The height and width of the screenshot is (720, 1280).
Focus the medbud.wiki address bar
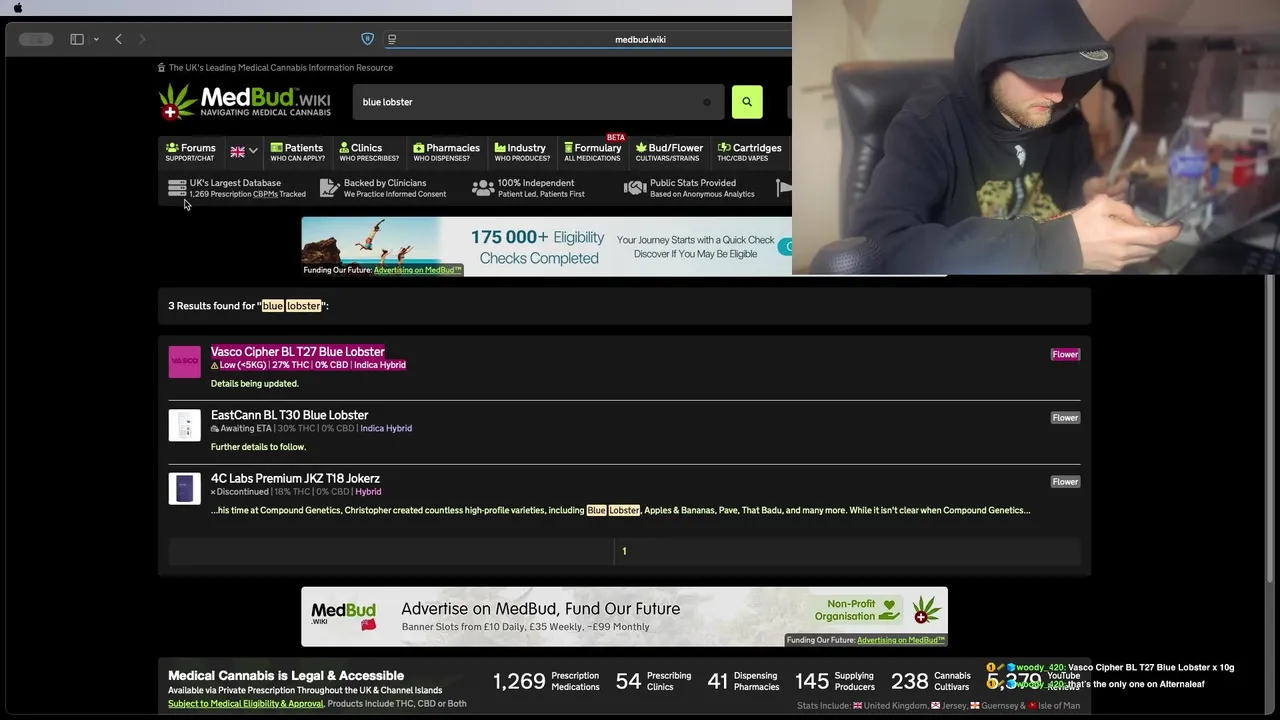click(x=640, y=39)
